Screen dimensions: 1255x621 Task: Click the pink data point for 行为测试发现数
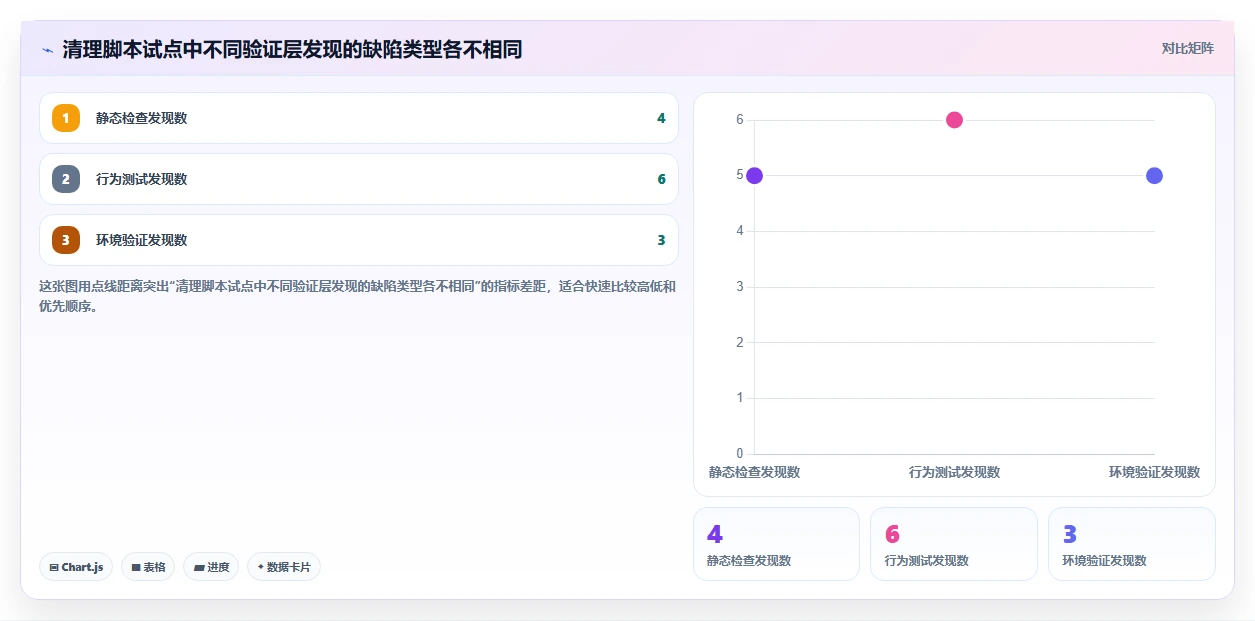point(954,120)
